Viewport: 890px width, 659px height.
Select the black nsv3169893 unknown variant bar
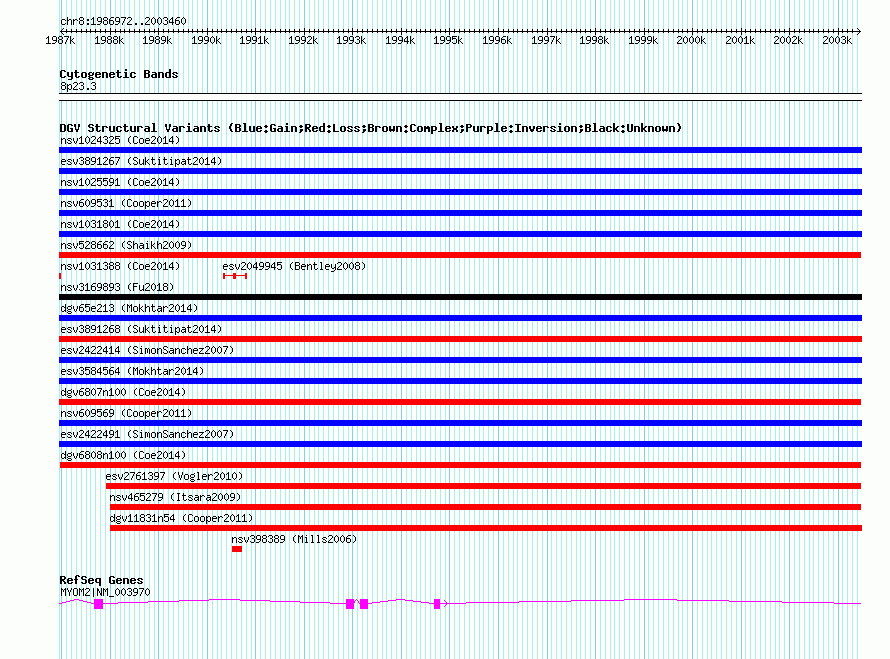(460, 297)
